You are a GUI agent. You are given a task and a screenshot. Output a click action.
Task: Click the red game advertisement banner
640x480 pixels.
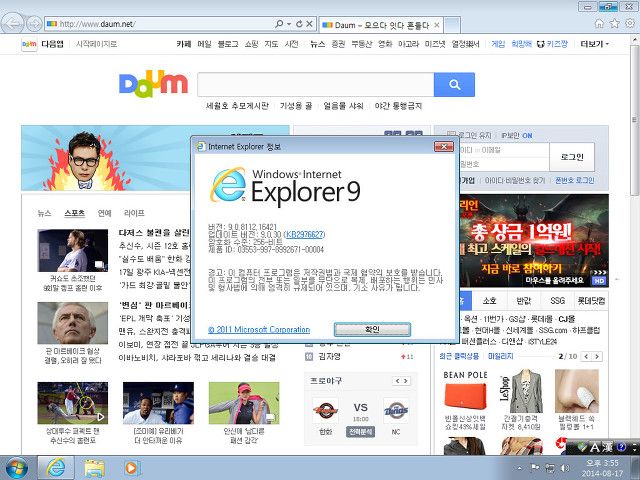coord(533,241)
